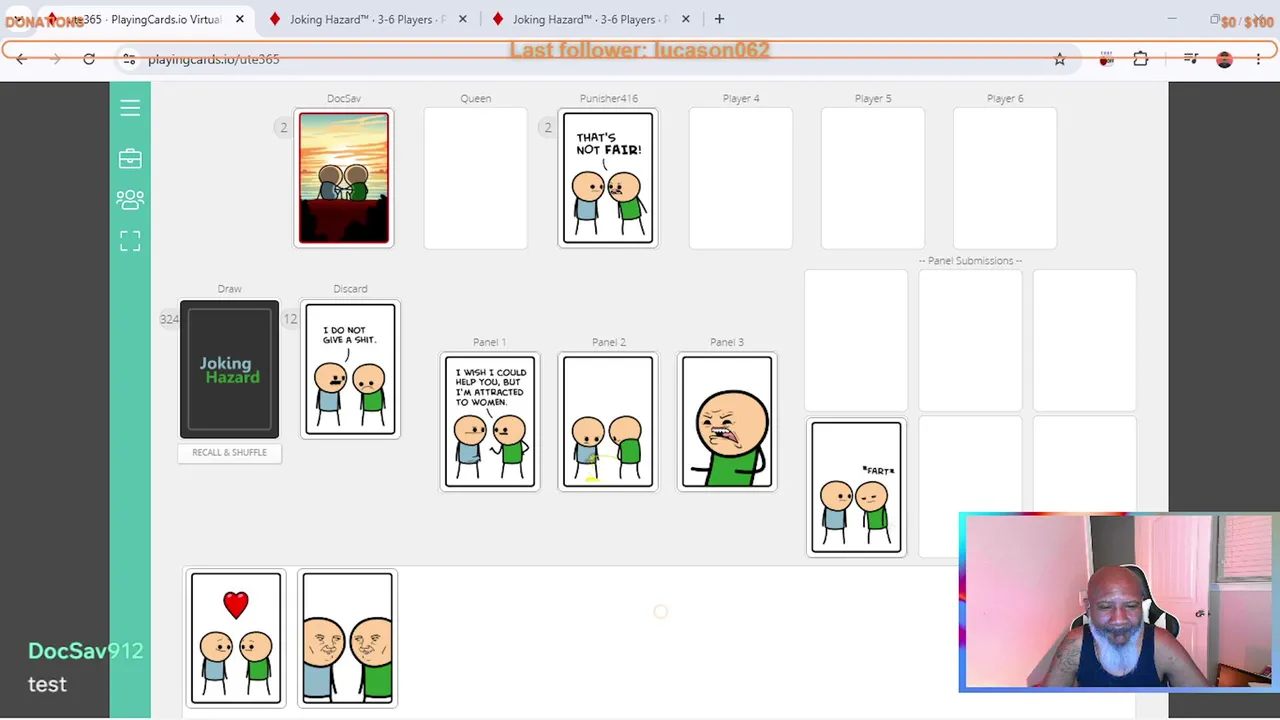Open the briefcase edit-table icon

pos(130,159)
